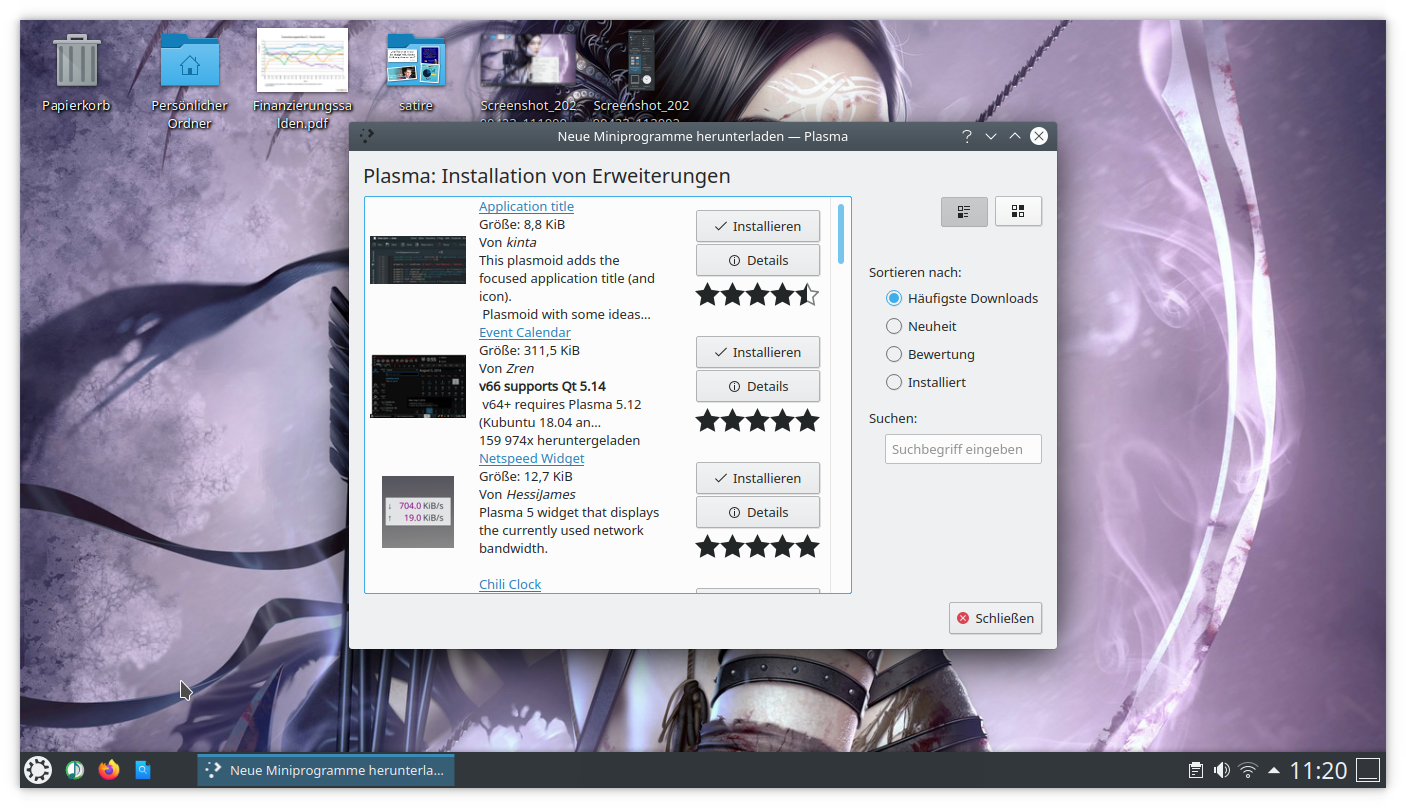The height and width of the screenshot is (808, 1406).
Task: Click the Application title preview thumbnail
Action: click(418, 260)
